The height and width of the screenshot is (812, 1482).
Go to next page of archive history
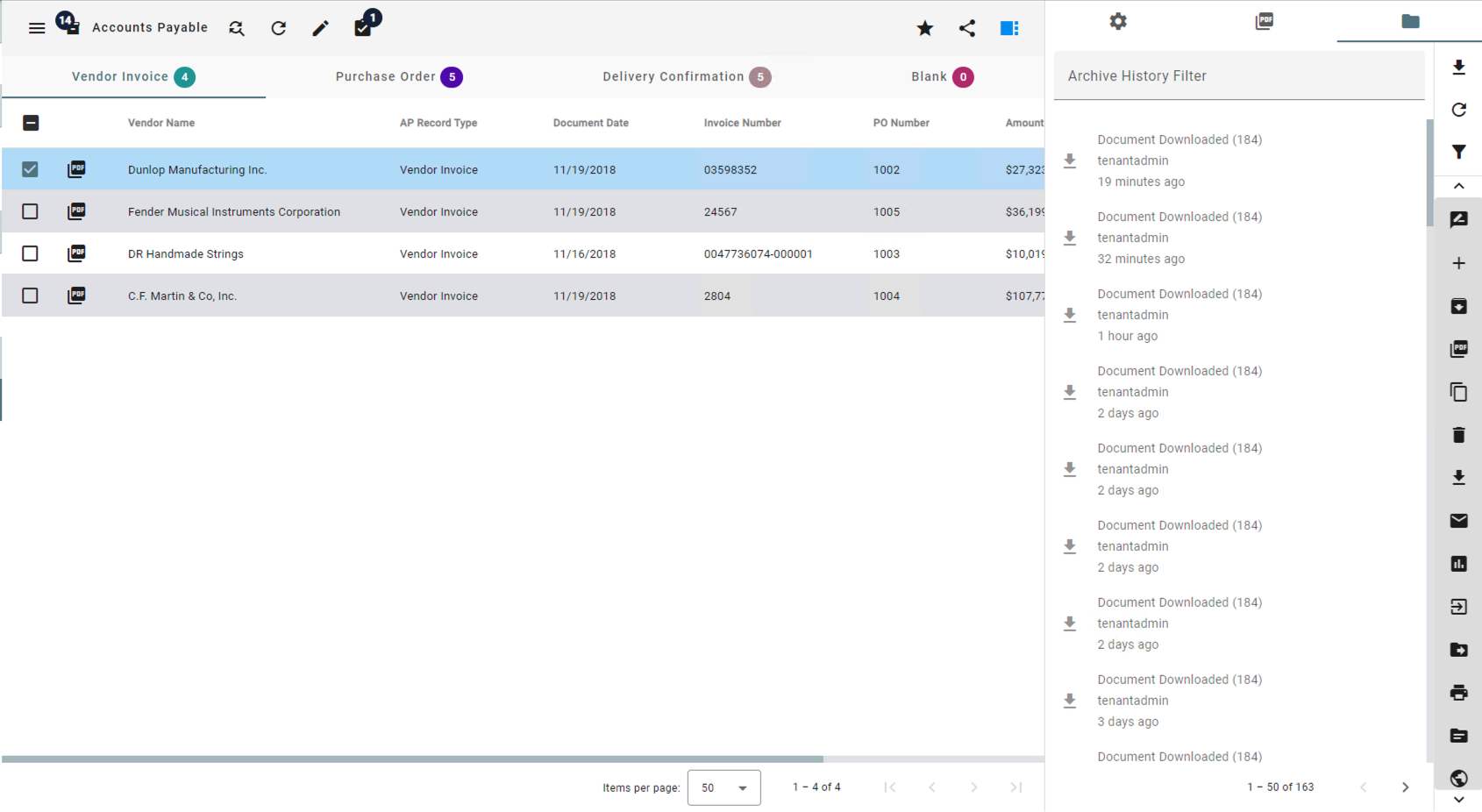coord(1405,787)
